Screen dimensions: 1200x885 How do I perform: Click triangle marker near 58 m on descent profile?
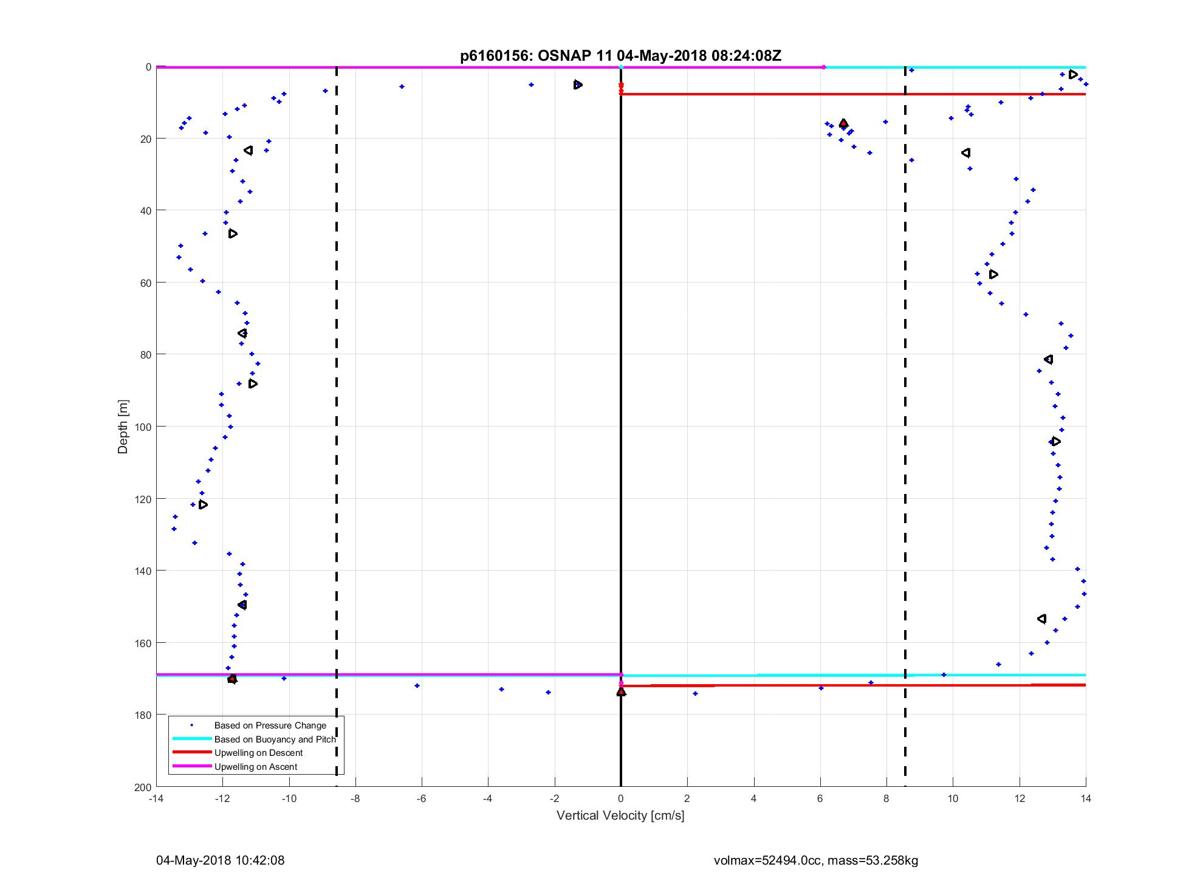[993, 274]
